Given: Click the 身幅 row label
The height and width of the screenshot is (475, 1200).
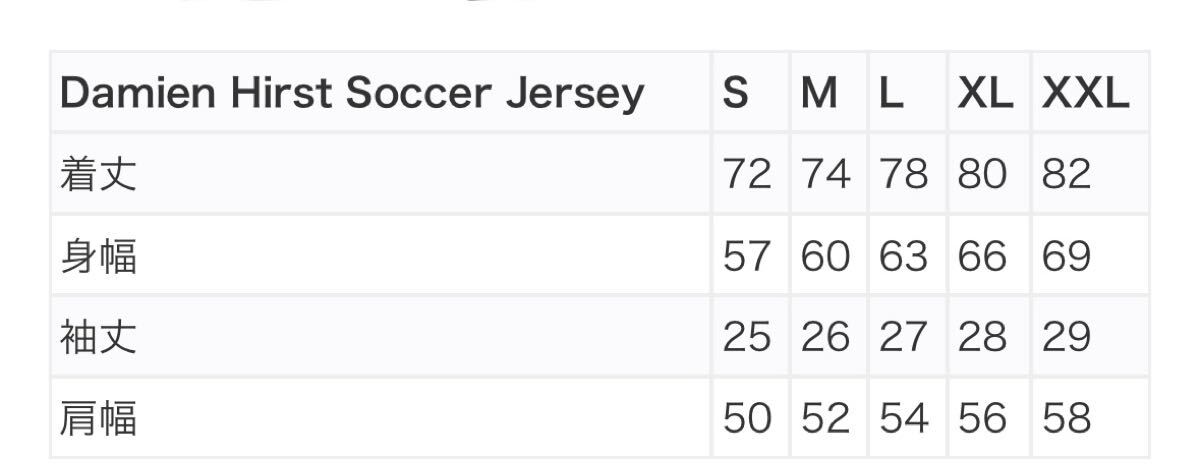Looking at the screenshot, I should click(98, 257).
